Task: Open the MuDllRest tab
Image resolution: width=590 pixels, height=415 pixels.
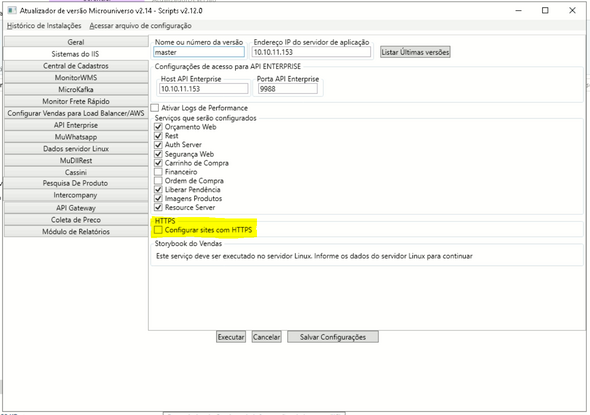Action: click(76, 160)
